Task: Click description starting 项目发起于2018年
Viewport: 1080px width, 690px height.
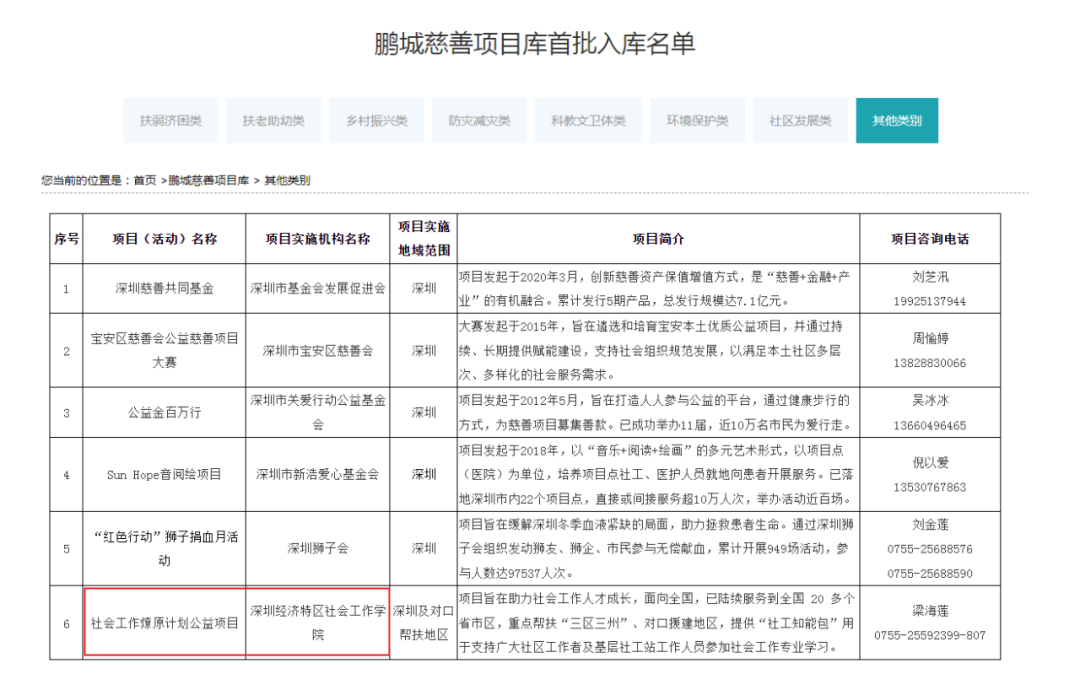Action: pyautogui.click(x=656, y=474)
